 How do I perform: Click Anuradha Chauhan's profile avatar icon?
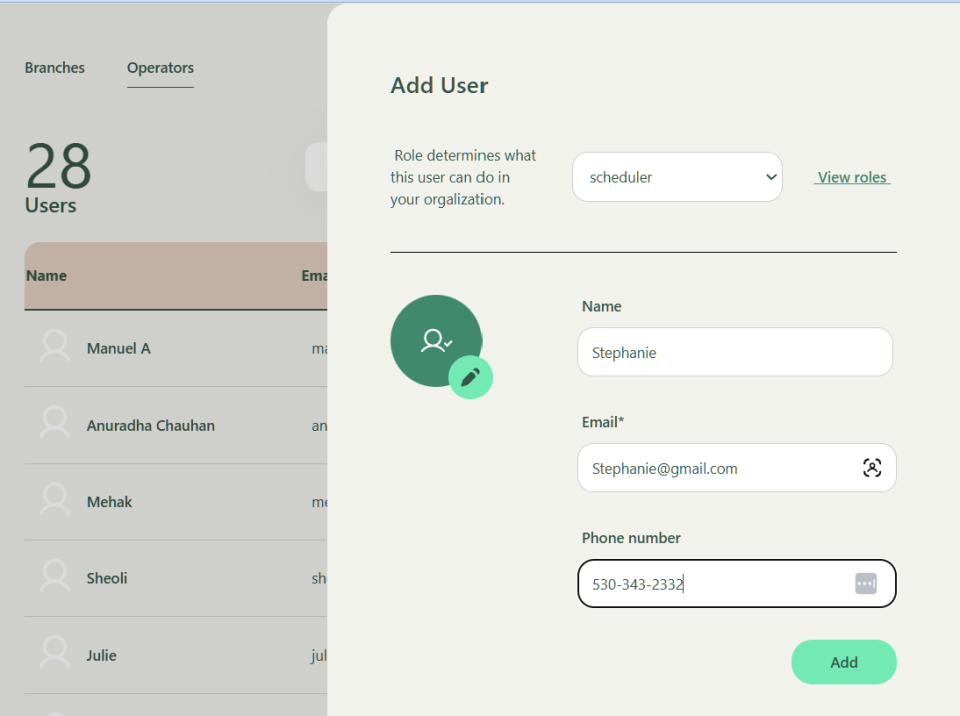coord(55,425)
